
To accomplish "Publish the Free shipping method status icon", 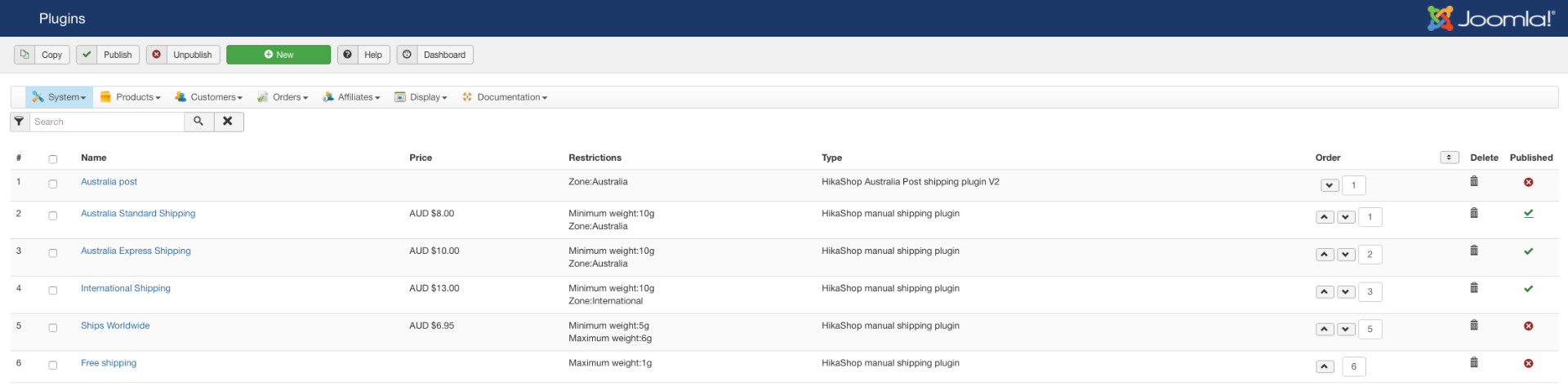I will (1528, 363).
